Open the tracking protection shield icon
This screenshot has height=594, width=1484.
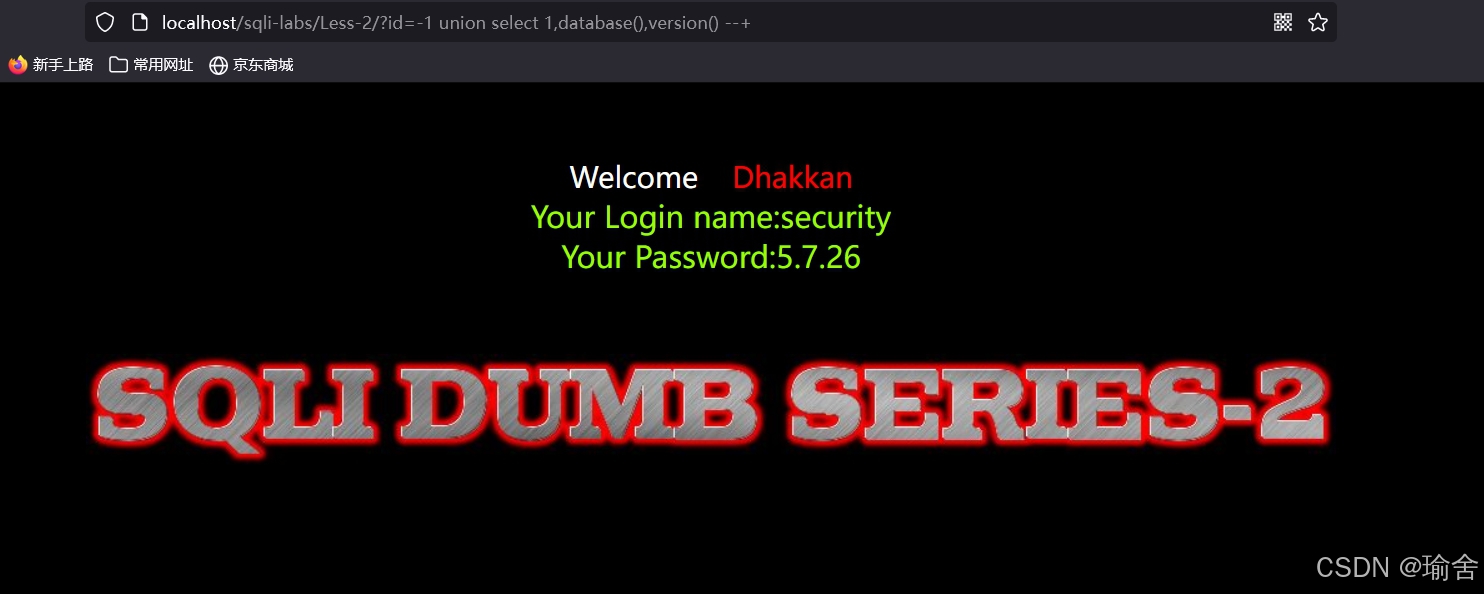105,22
